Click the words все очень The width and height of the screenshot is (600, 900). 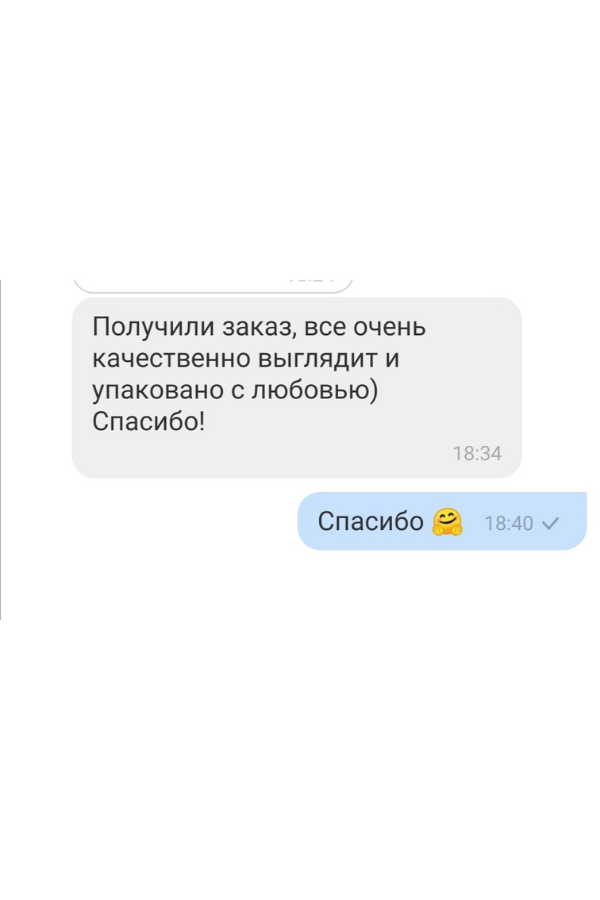point(365,327)
